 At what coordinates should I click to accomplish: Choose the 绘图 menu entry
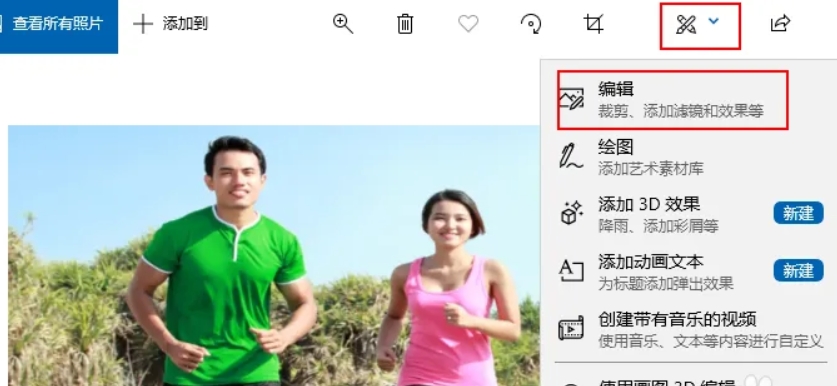pos(690,157)
